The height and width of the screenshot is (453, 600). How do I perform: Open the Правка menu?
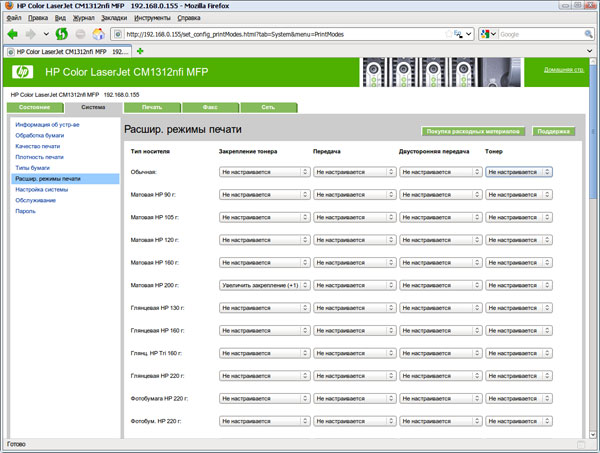click(x=38, y=18)
